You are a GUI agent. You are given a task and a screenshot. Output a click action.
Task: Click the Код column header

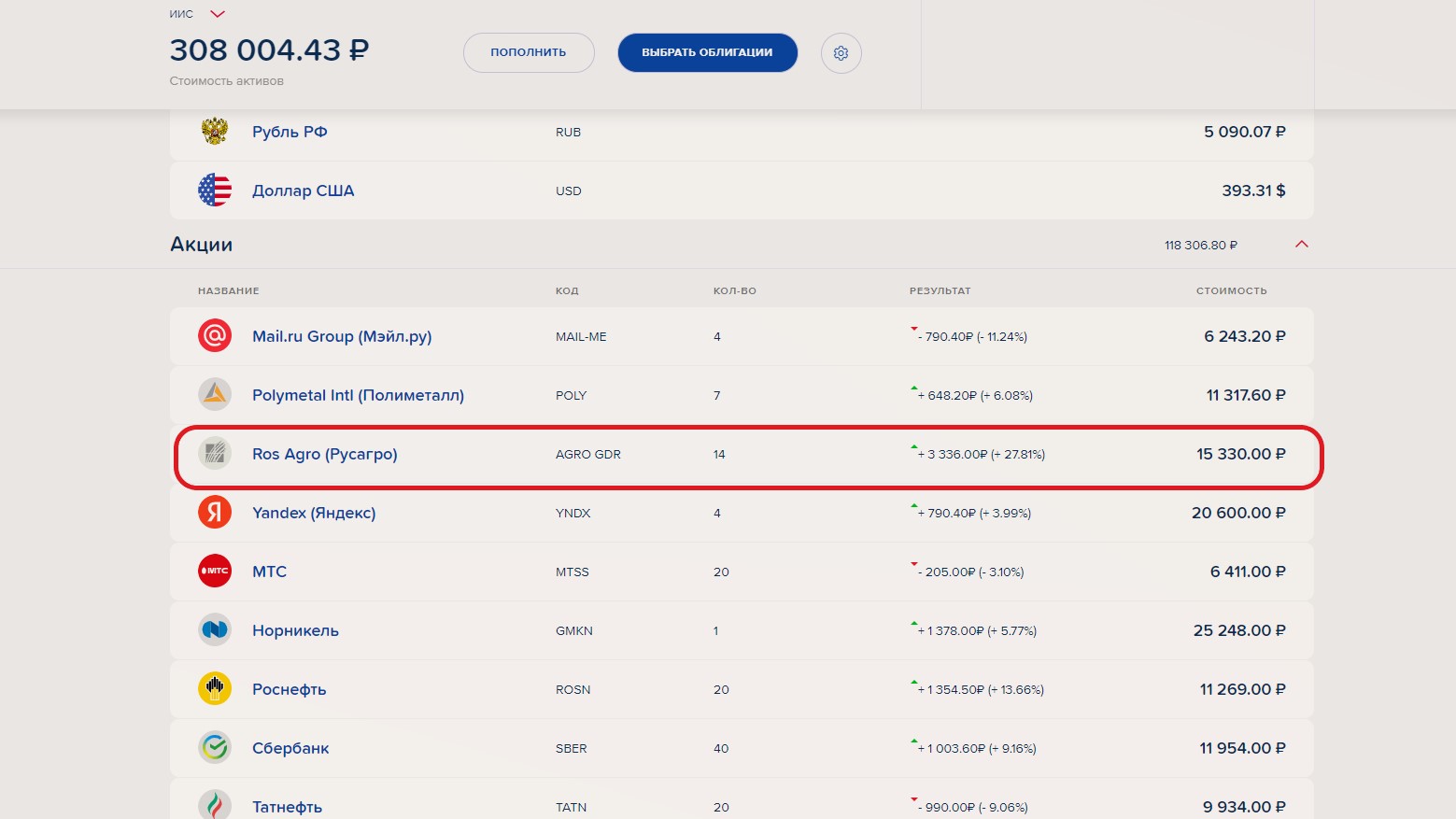coord(567,290)
